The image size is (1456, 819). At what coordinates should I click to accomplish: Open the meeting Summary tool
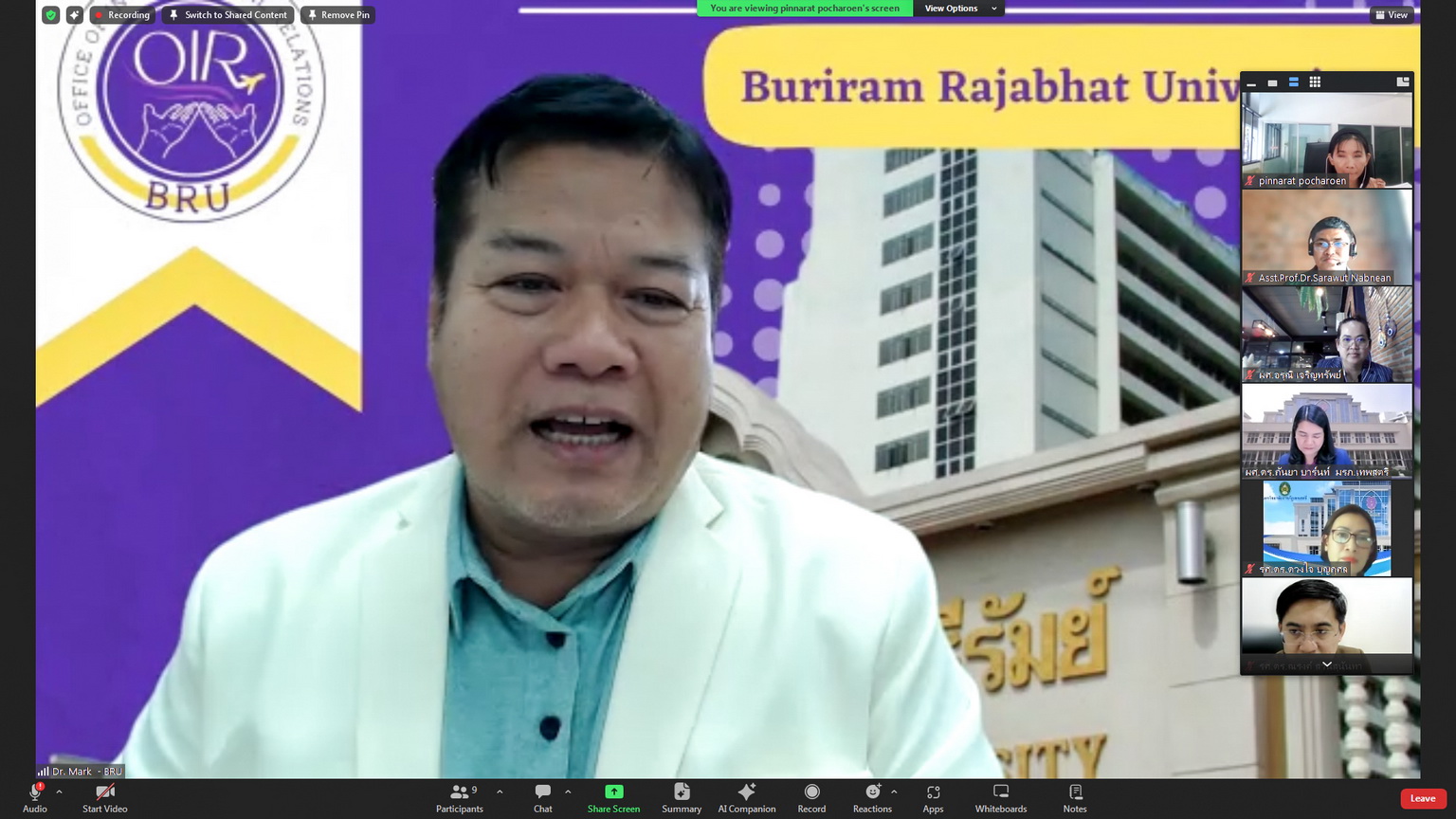[x=682, y=797]
